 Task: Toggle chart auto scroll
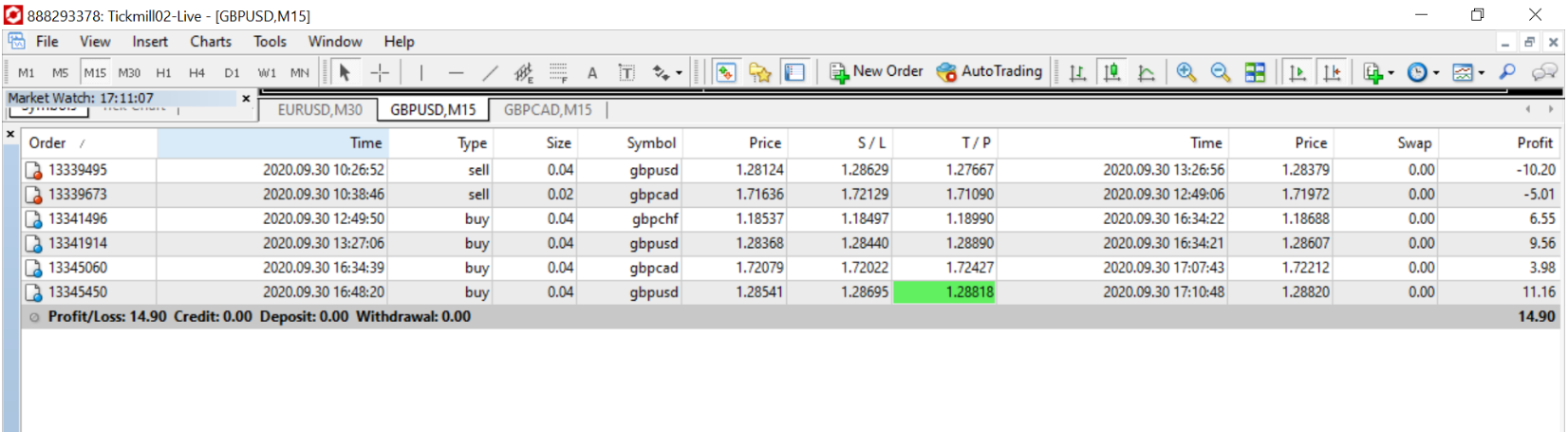1297,72
